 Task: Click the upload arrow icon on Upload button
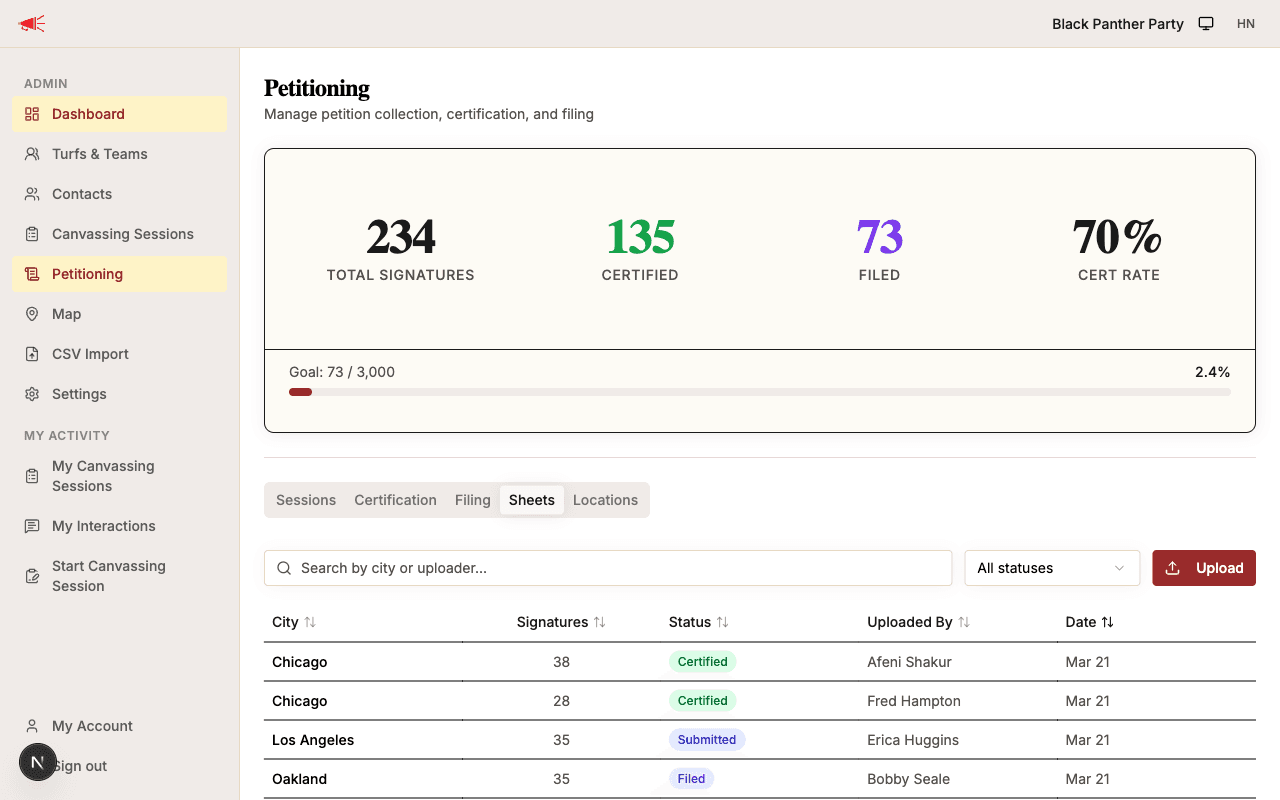click(x=1173, y=568)
